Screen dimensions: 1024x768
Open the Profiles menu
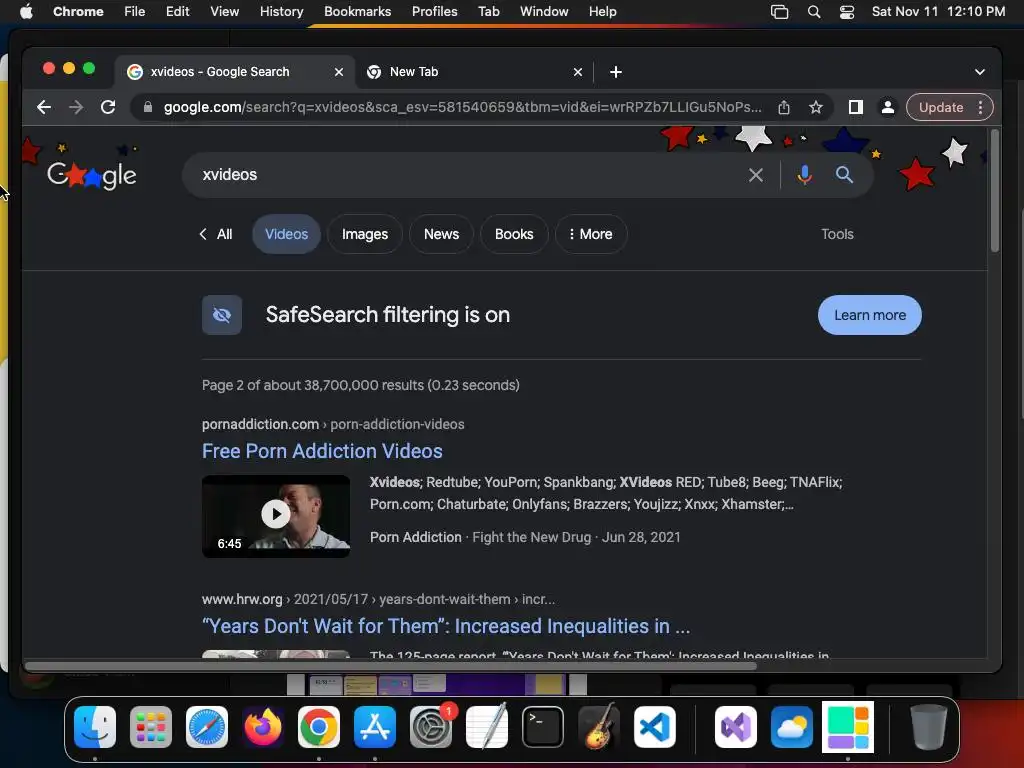coord(434,11)
